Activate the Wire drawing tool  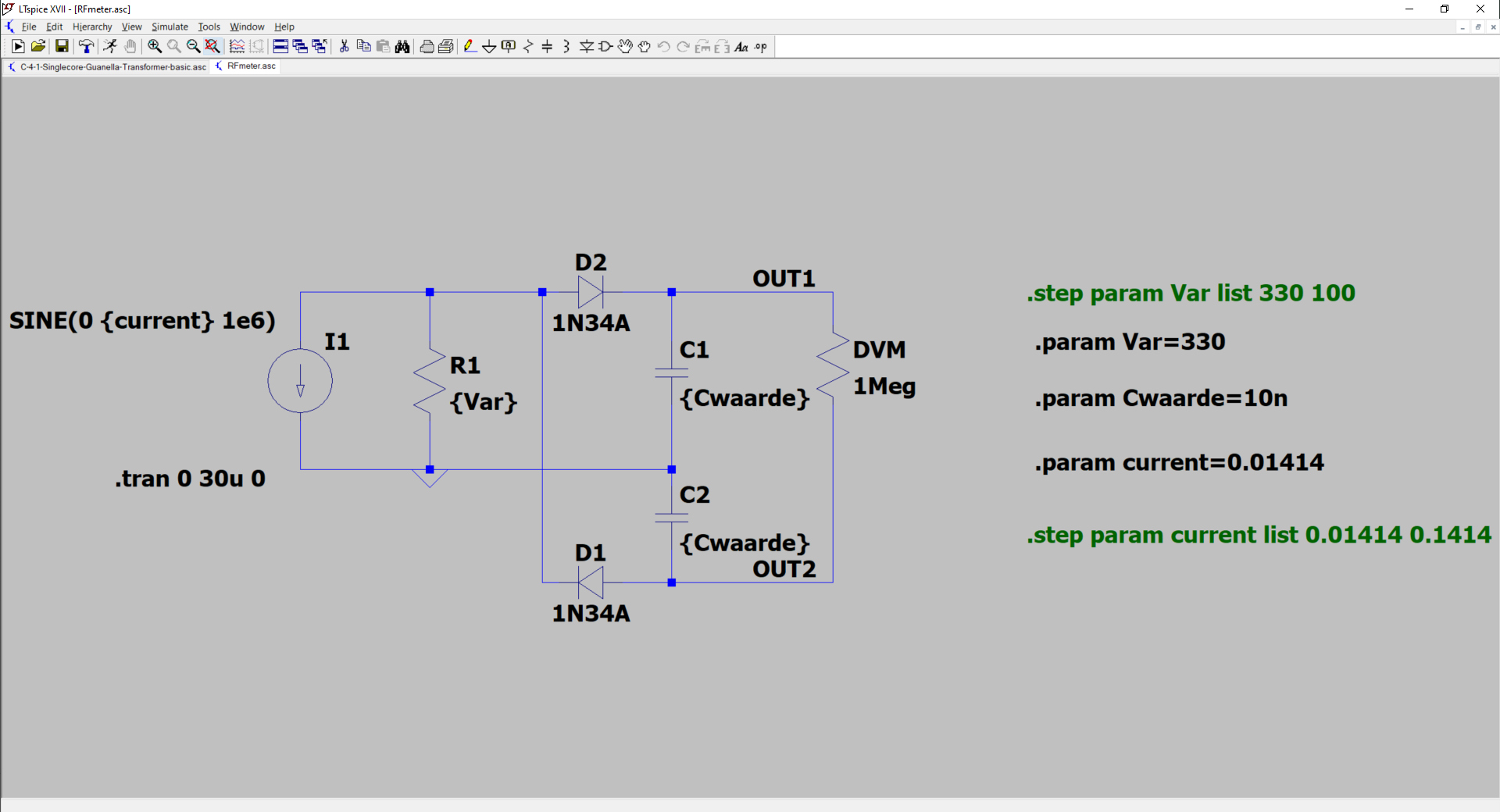click(470, 46)
